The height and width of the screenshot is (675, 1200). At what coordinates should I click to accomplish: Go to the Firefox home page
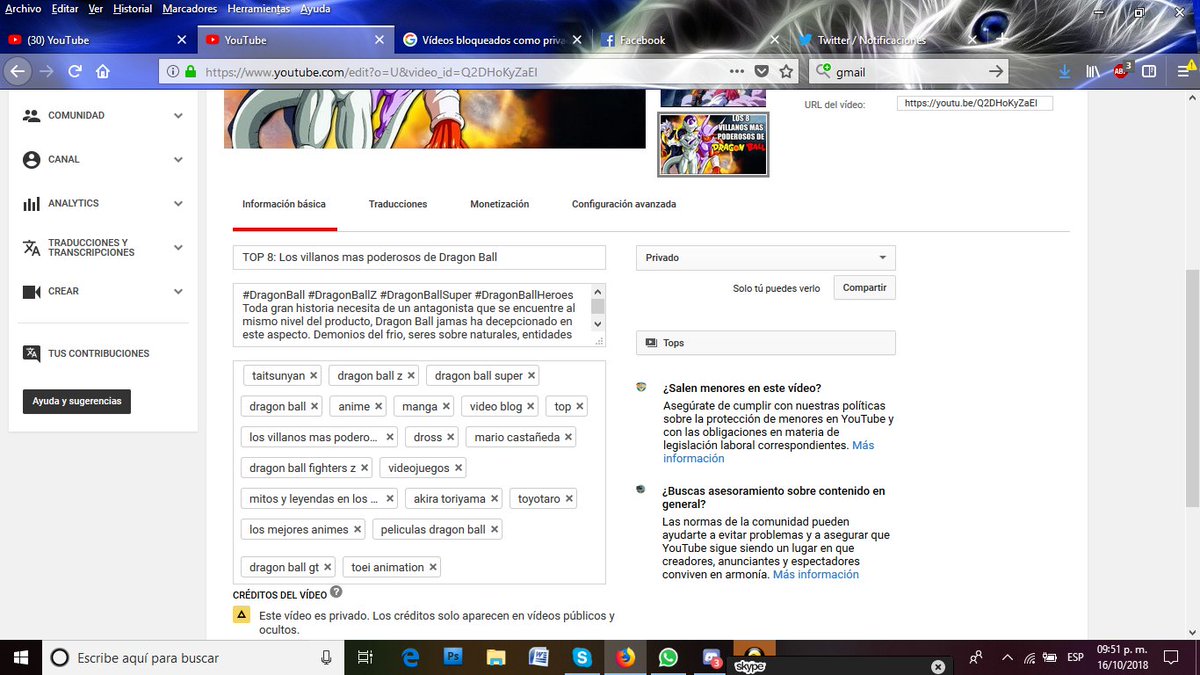tap(102, 71)
